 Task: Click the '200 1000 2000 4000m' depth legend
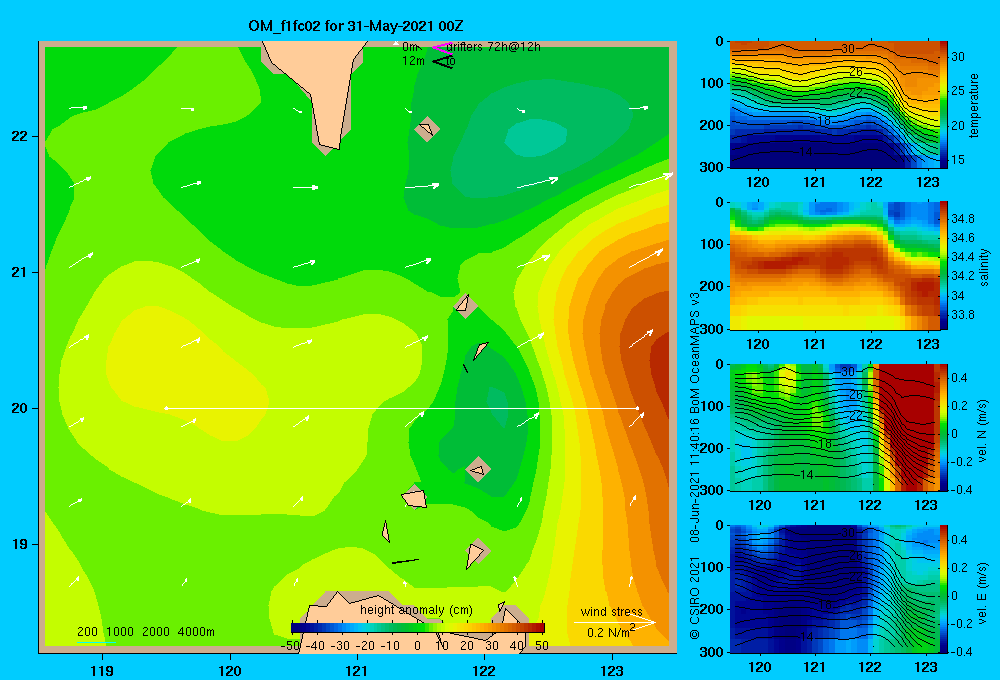point(145,632)
